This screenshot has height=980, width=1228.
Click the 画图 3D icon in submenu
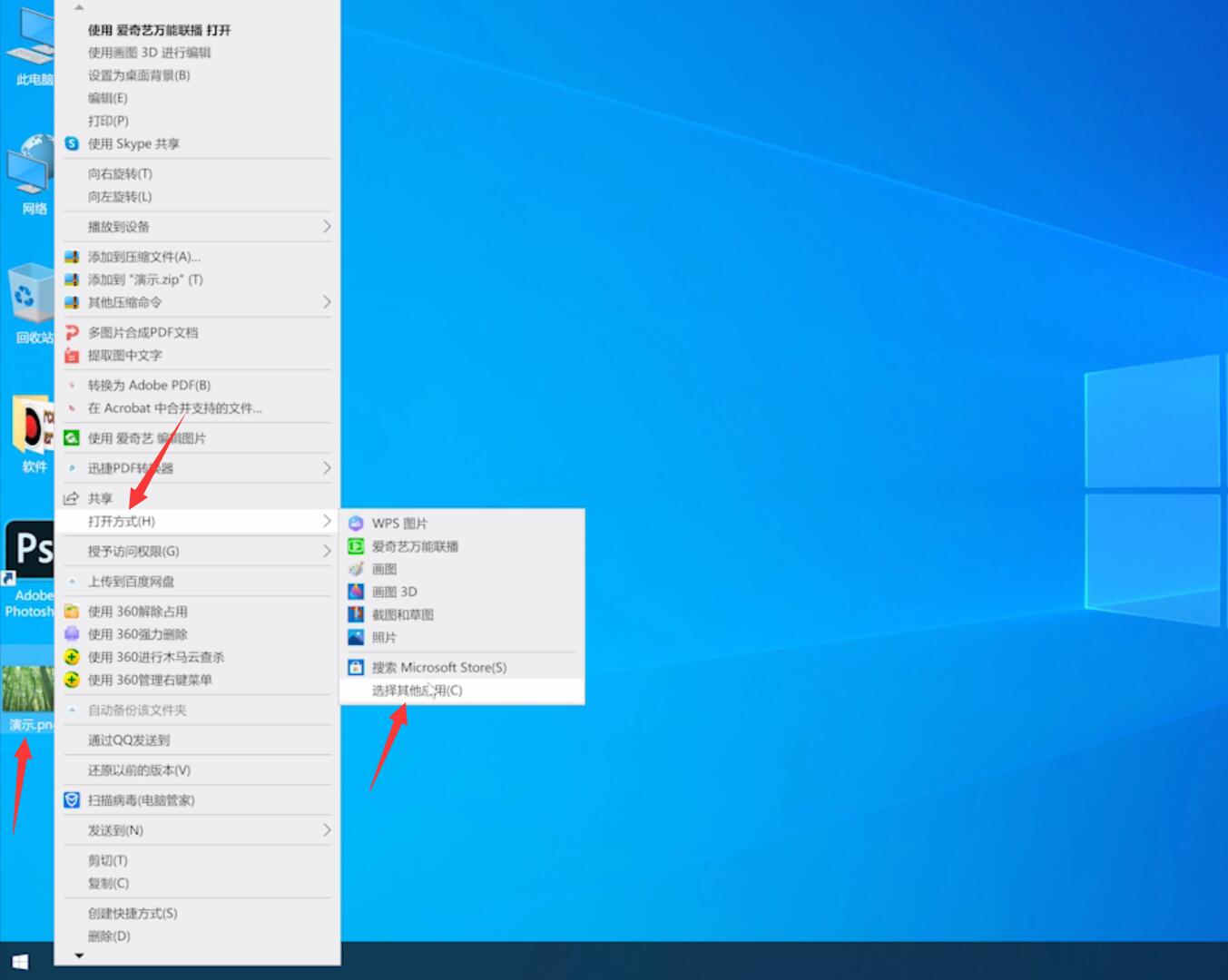356,592
